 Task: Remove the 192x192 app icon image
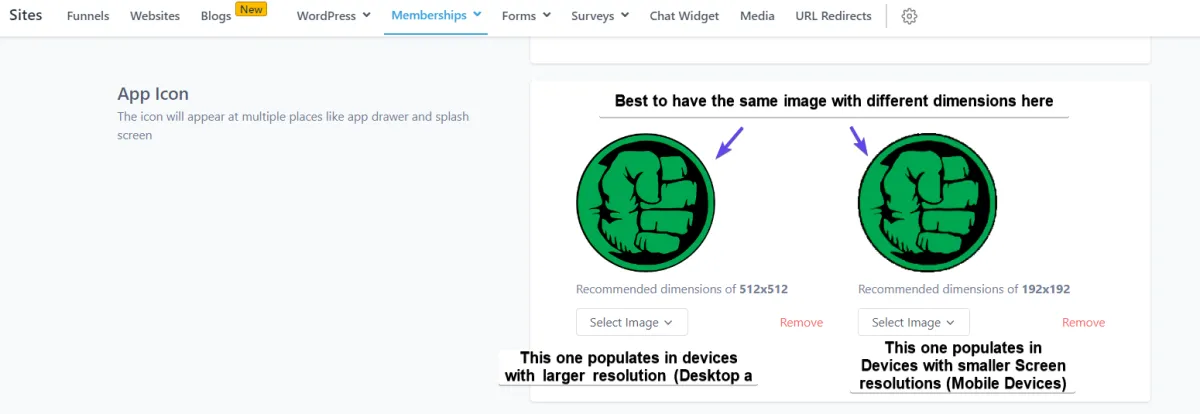[1083, 322]
